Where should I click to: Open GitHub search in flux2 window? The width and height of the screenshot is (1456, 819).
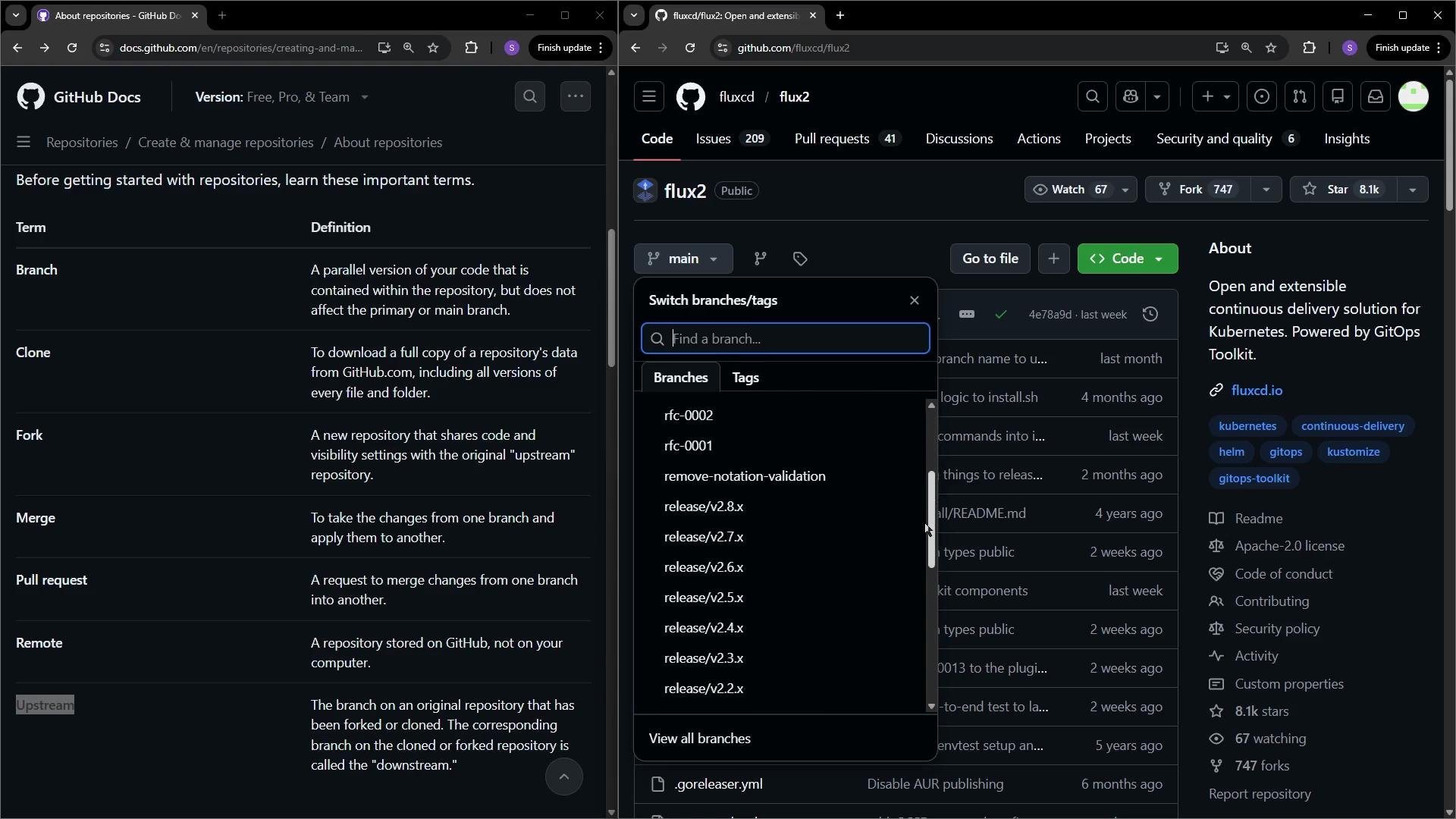[x=1092, y=96]
